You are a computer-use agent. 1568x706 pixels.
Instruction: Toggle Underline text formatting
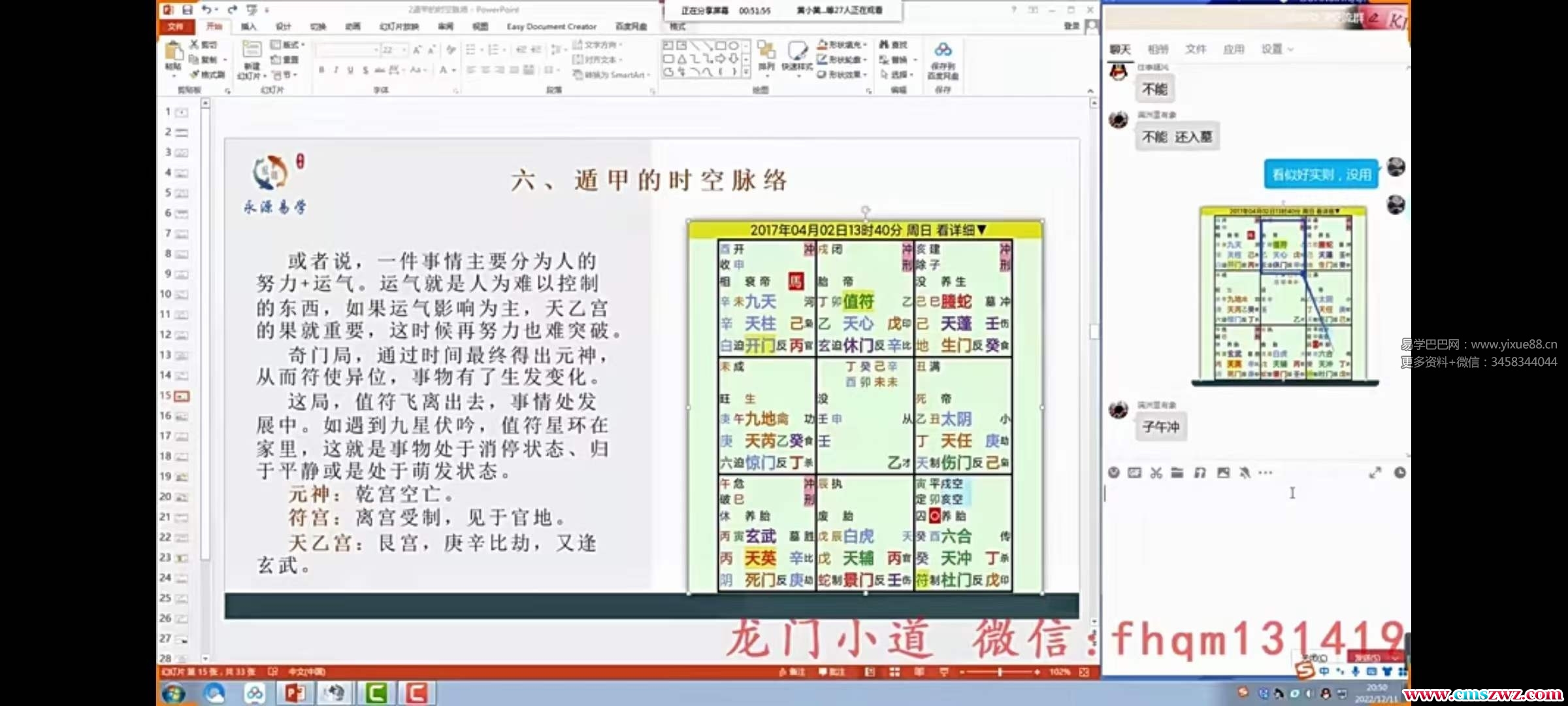(350, 70)
